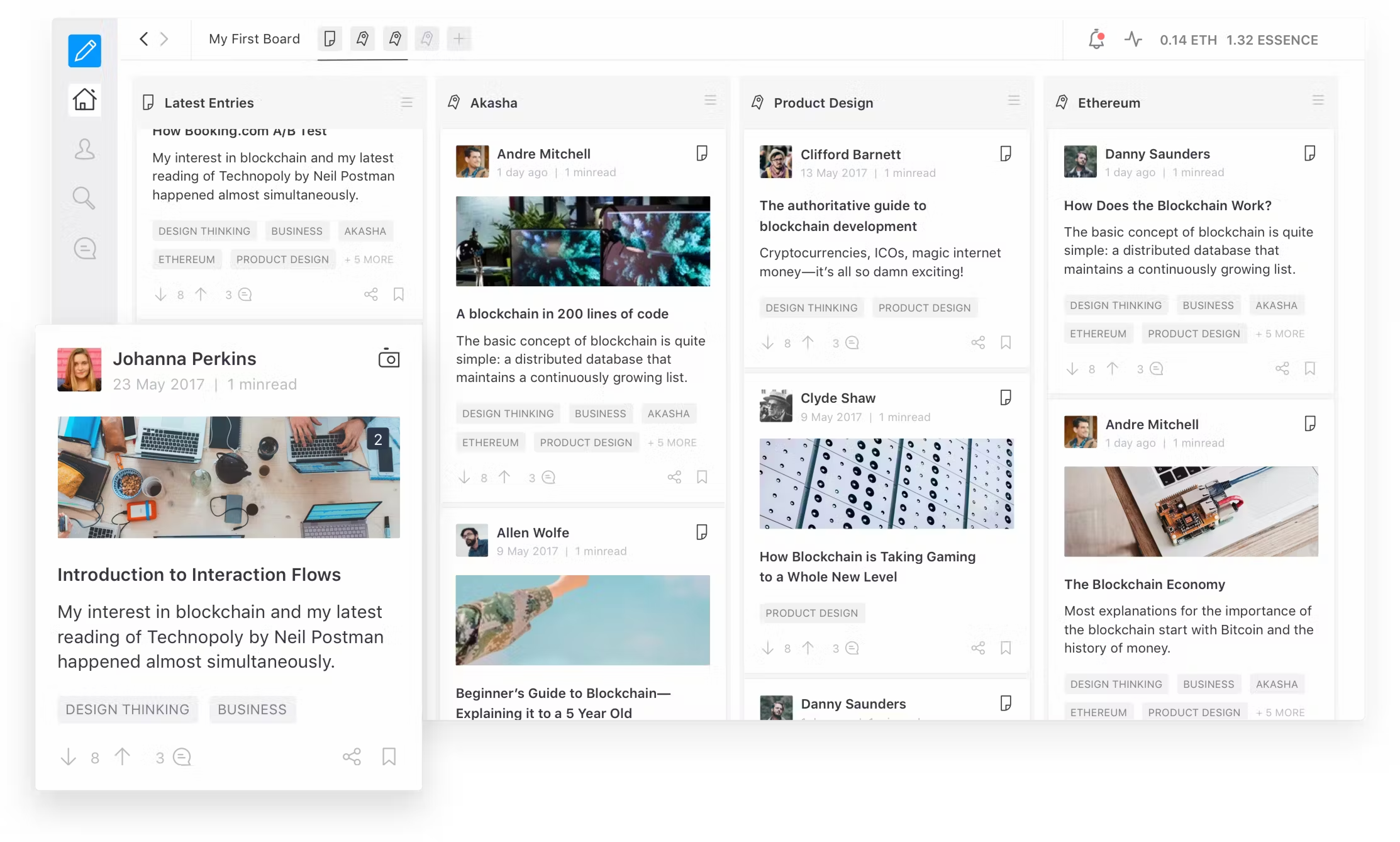Open the Home icon in sidebar
1400x842 pixels.
tap(85, 99)
